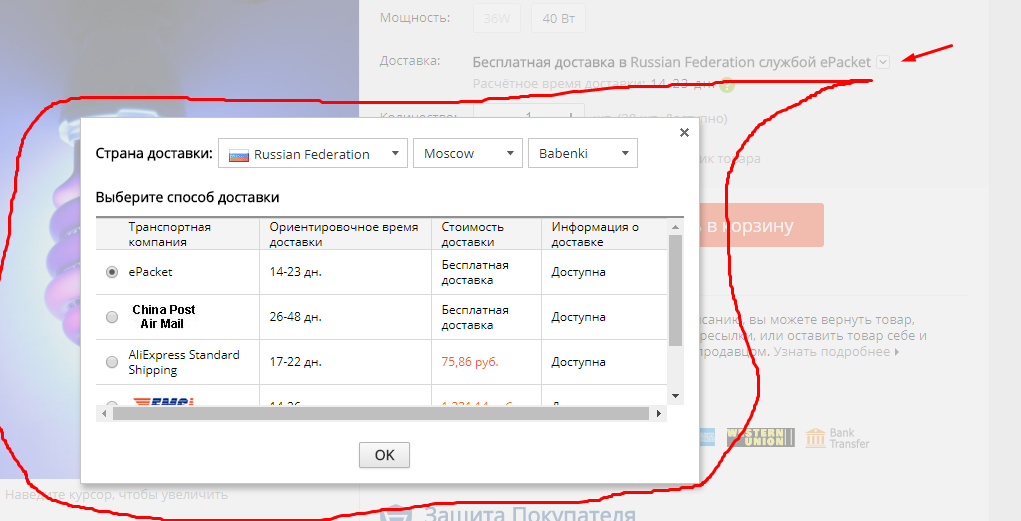
Task: Add to cart with the 'в корзину' button
Action: coord(761,225)
